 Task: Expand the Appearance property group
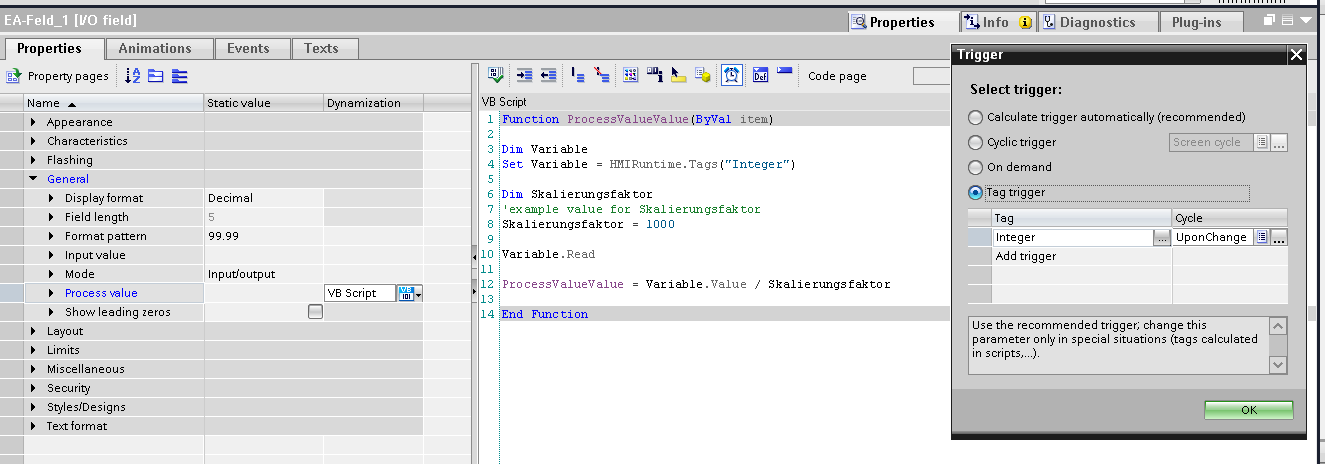[x=33, y=122]
